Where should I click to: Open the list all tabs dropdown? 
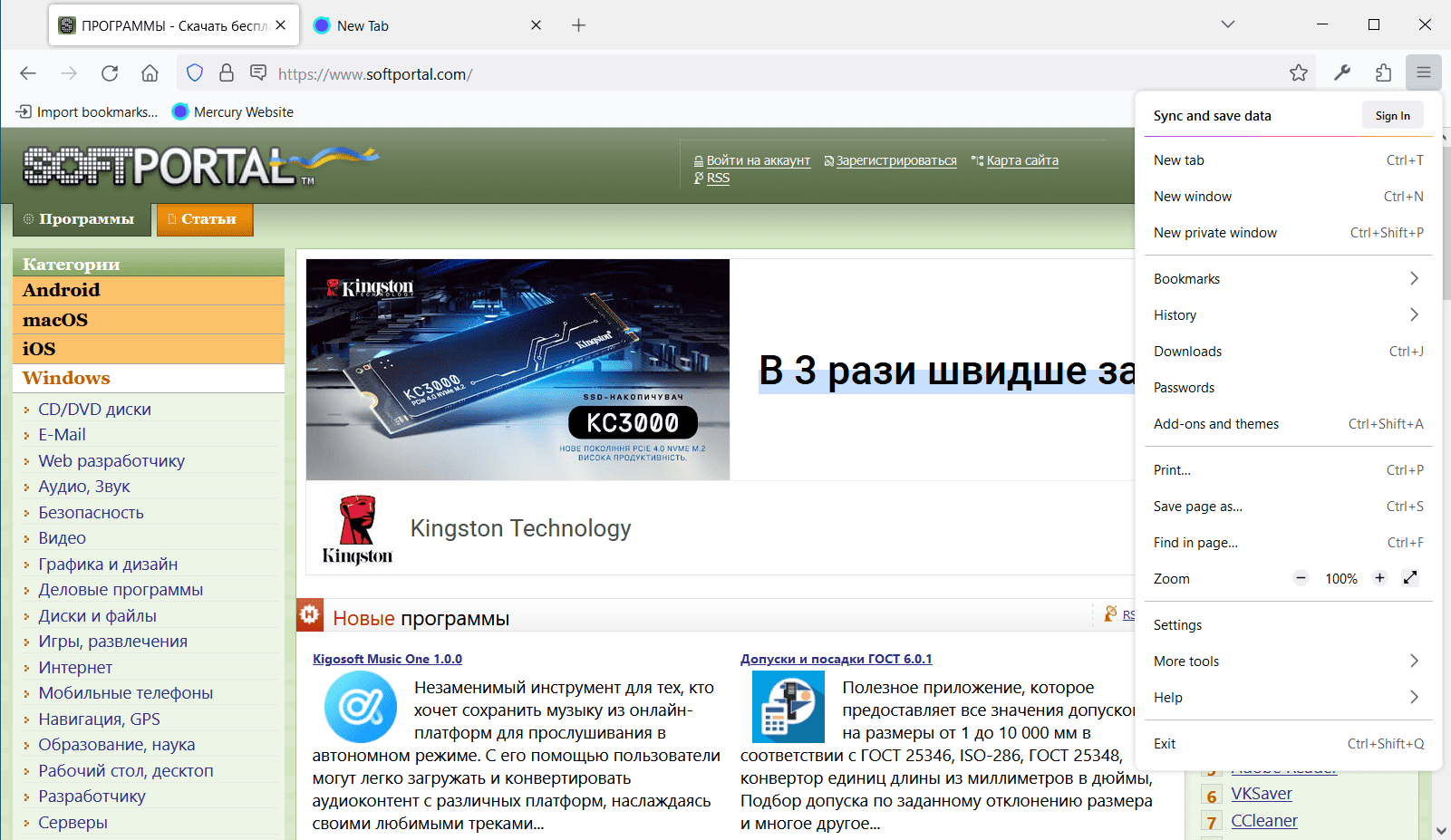(1228, 24)
